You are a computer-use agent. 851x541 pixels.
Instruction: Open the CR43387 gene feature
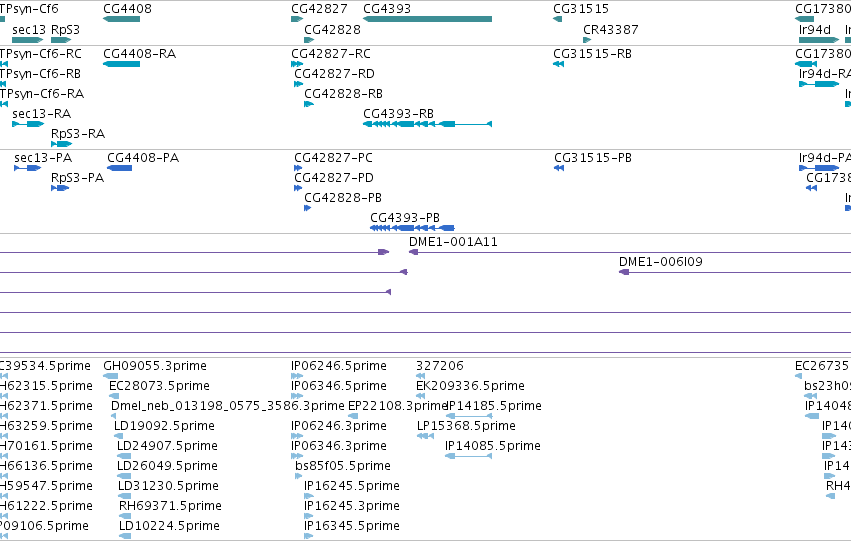pyautogui.click(x=587, y=40)
